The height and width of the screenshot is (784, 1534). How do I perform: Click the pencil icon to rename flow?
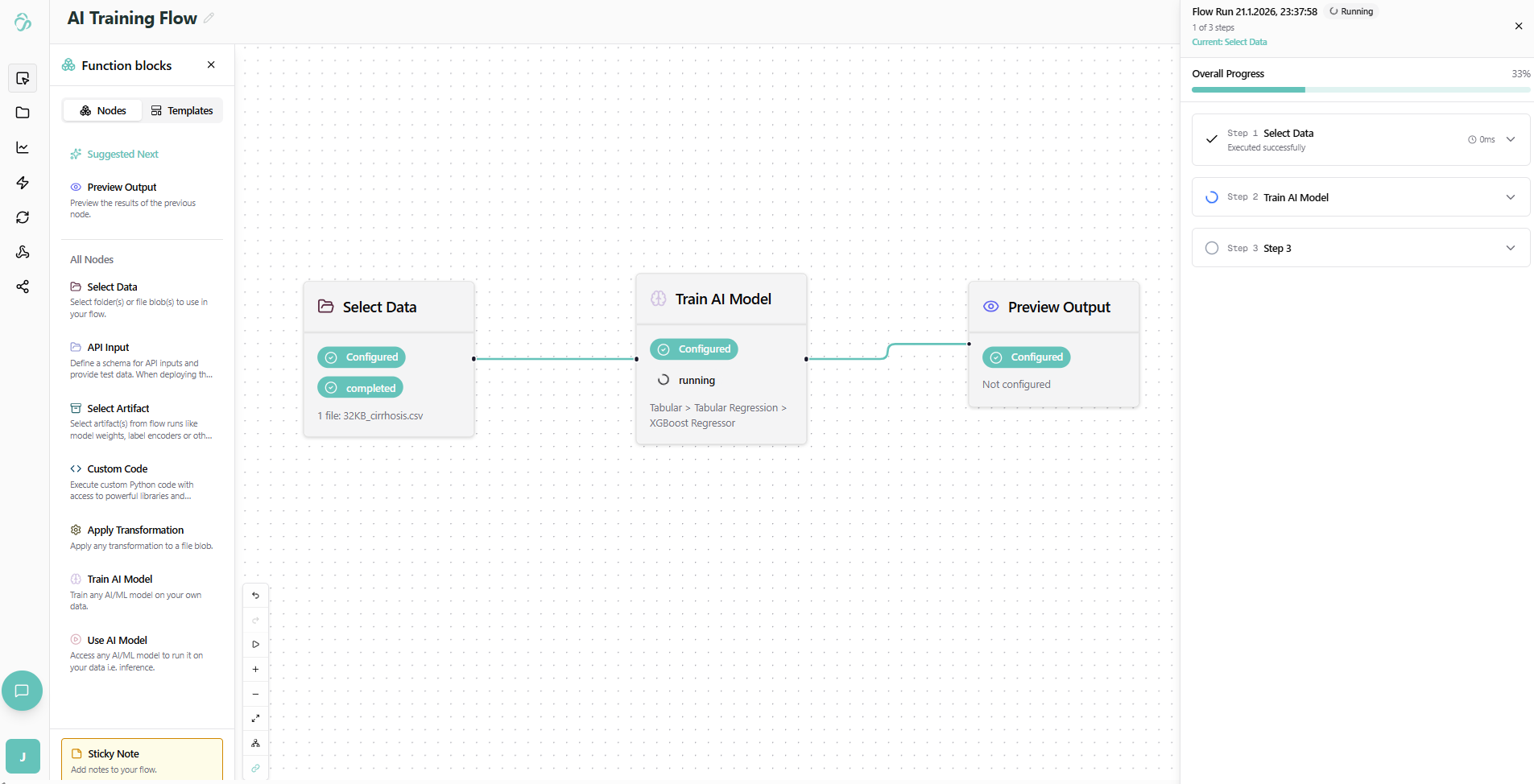click(209, 18)
